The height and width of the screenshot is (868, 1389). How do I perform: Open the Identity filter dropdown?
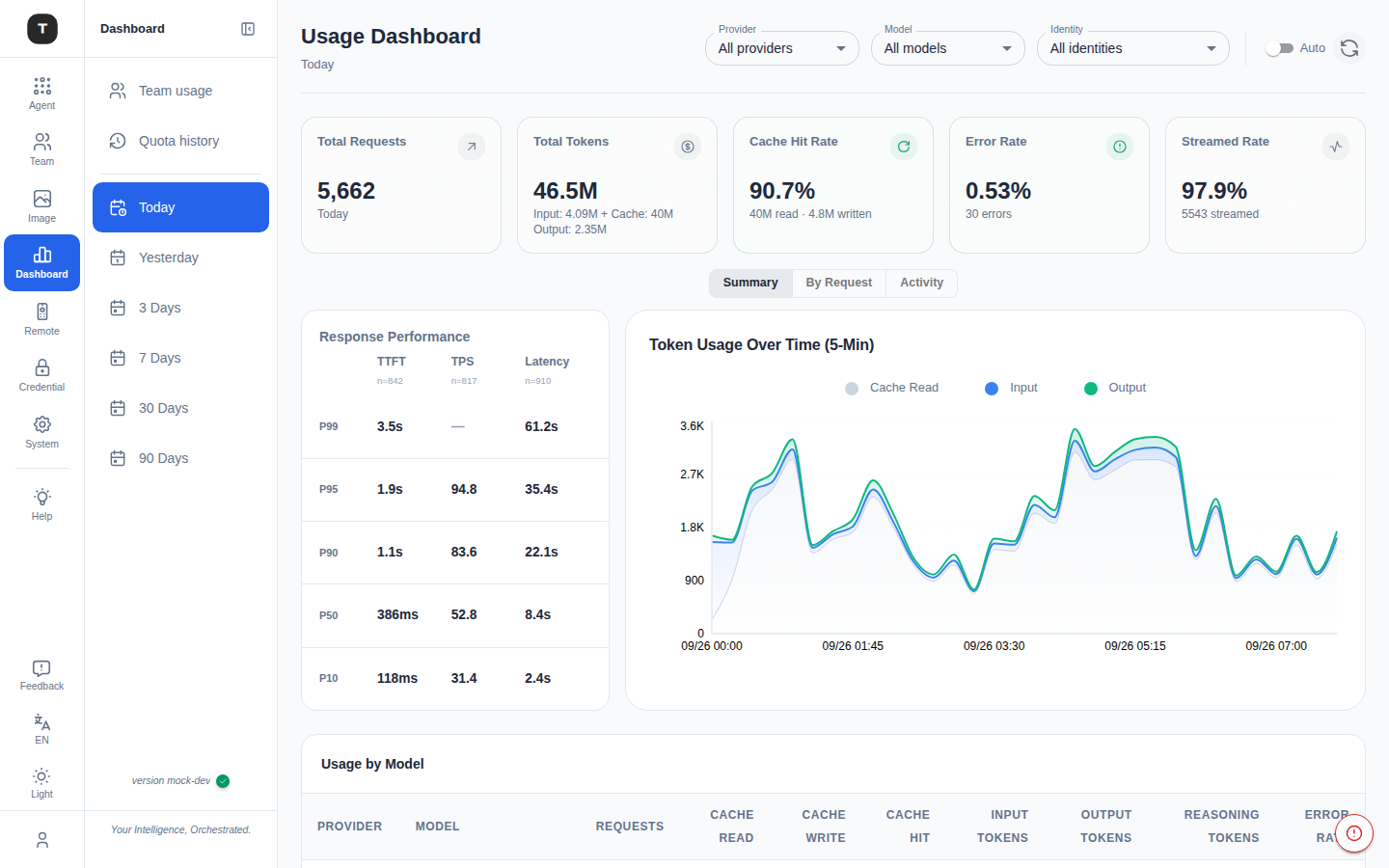pos(1133,48)
